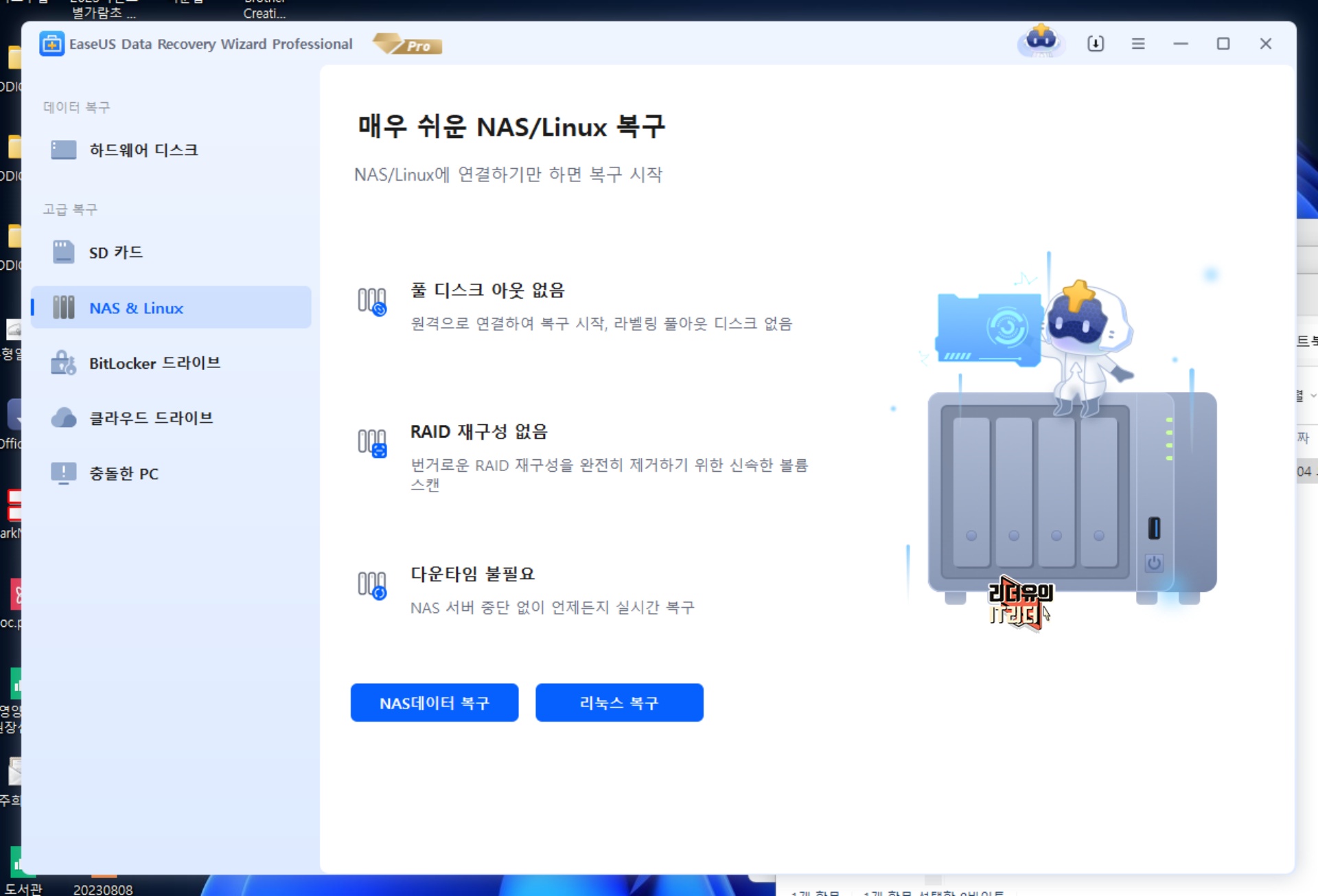Open the hamburger menu

tap(1138, 44)
